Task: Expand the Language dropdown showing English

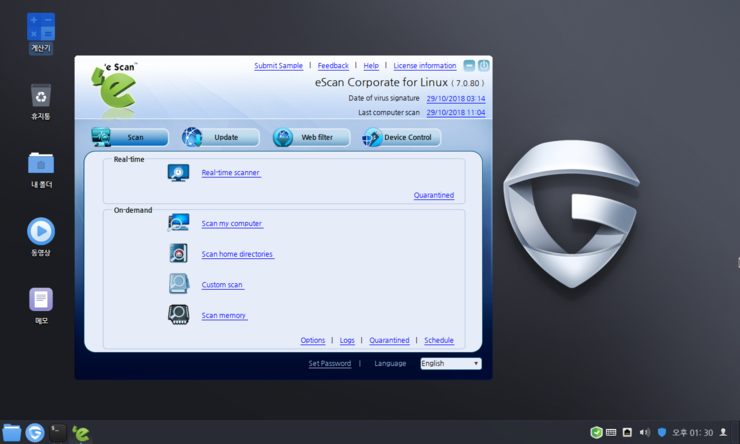Action: coord(451,363)
